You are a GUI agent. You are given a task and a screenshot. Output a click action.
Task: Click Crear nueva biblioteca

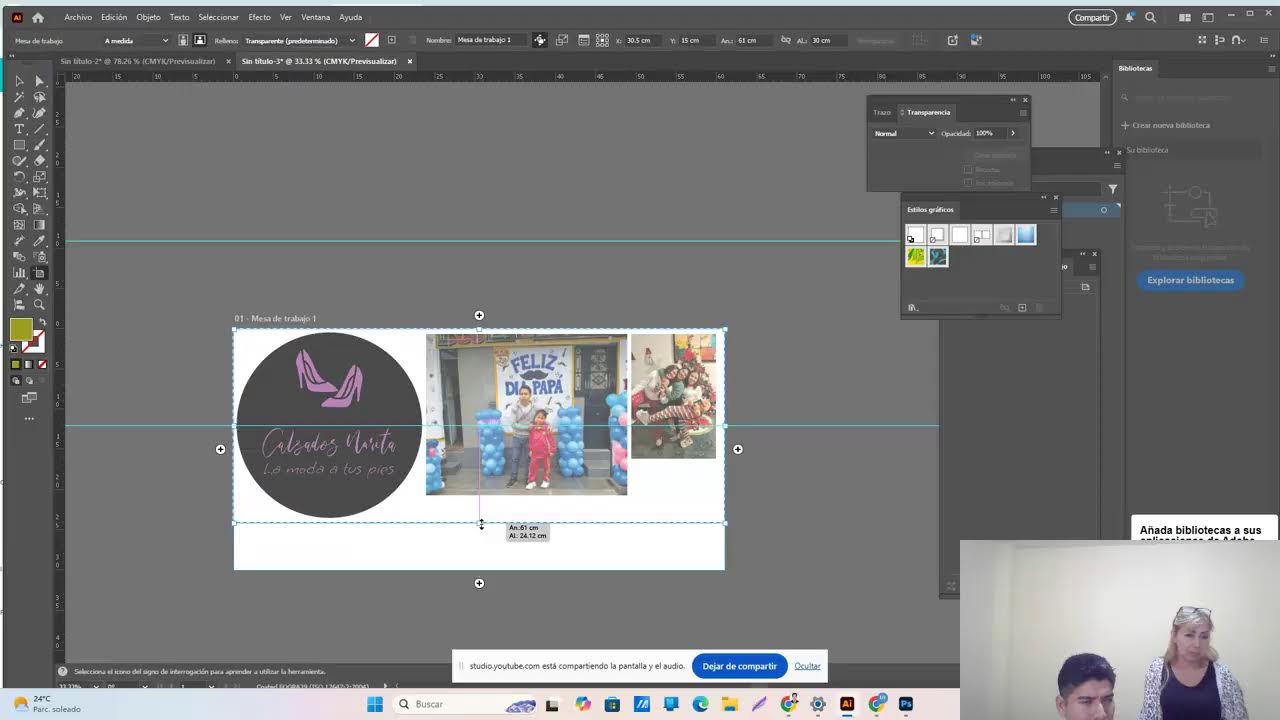(x=1165, y=125)
